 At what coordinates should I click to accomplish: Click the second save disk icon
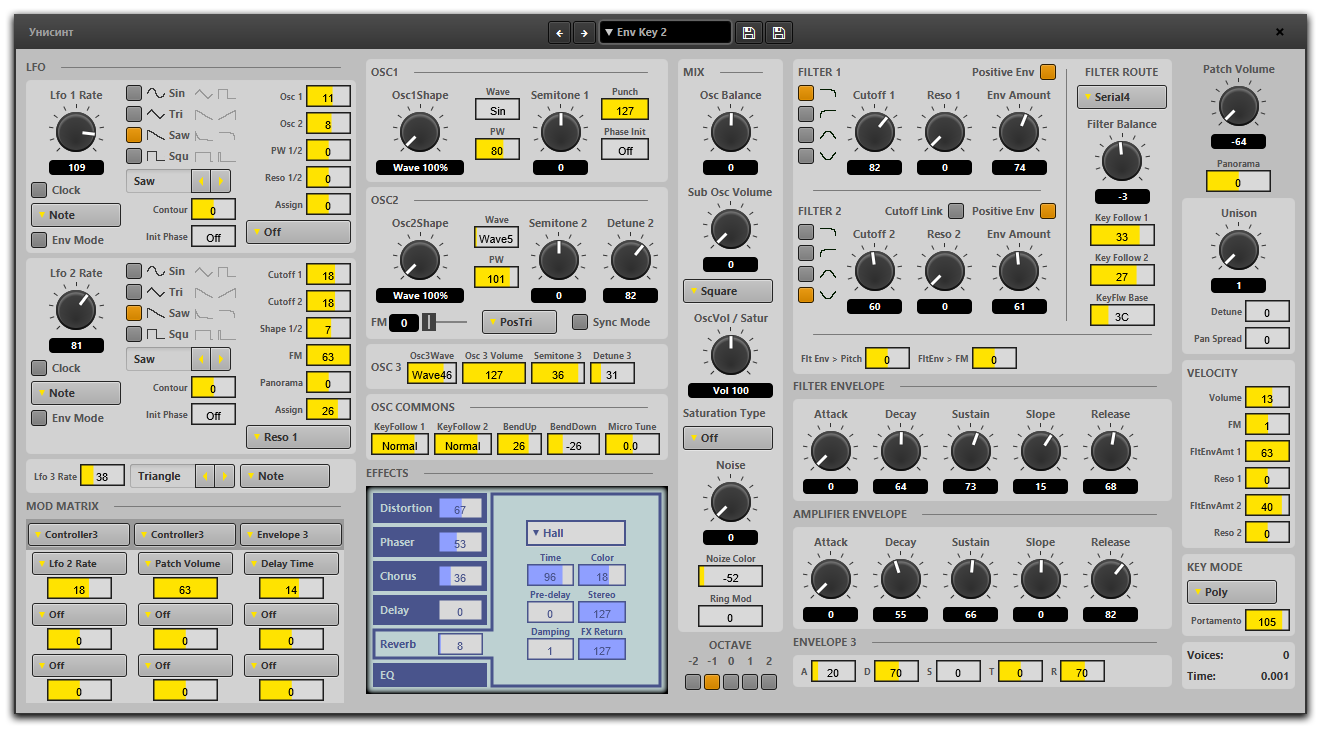pyautogui.click(x=779, y=33)
